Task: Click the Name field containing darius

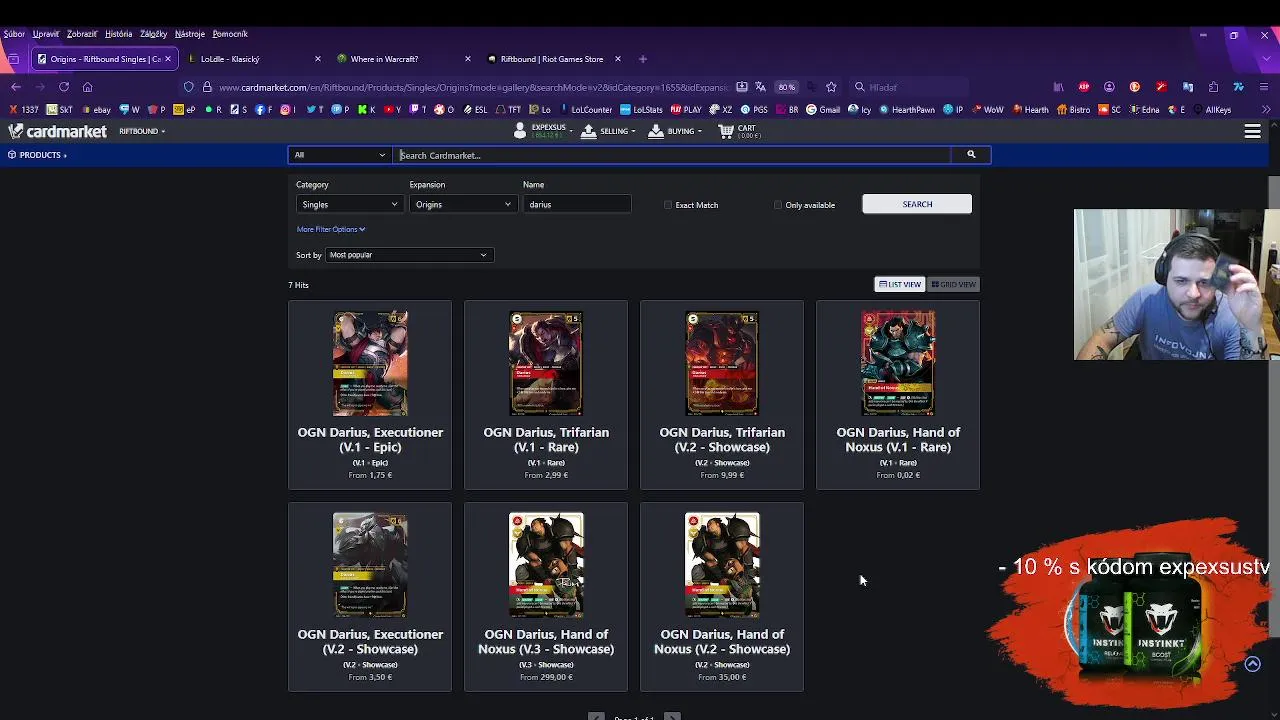Action: coord(577,205)
